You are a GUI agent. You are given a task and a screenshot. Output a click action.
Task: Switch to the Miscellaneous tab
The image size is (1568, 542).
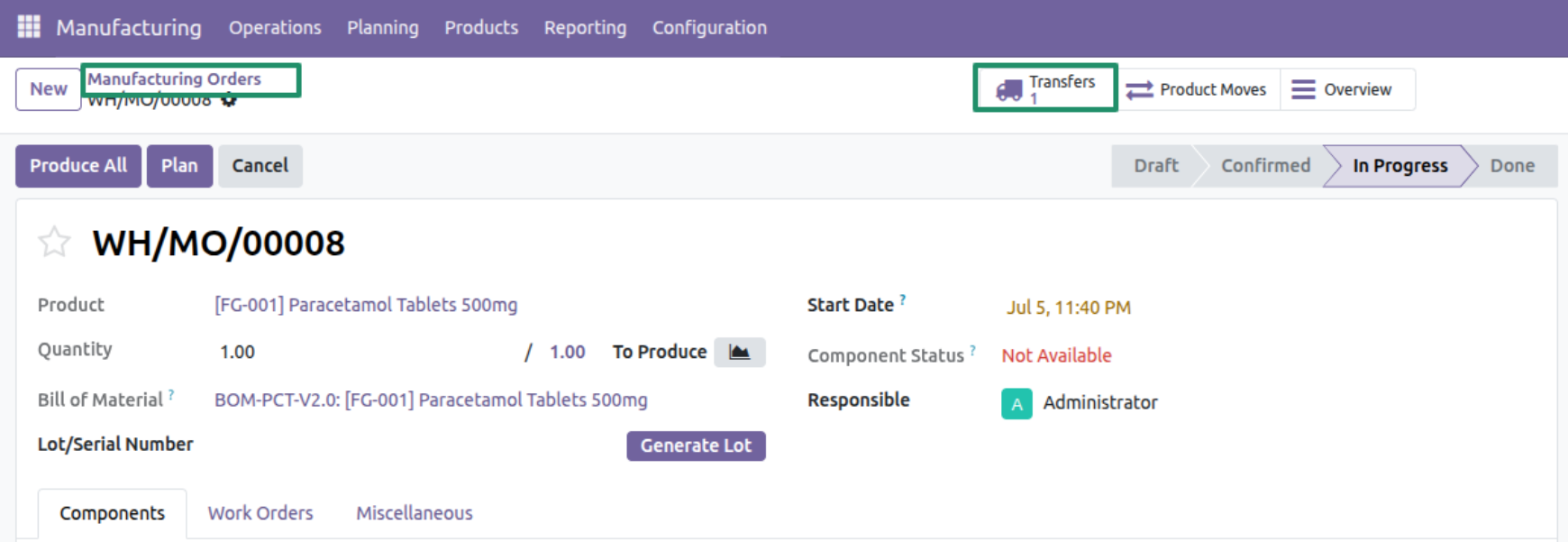pyautogui.click(x=415, y=513)
